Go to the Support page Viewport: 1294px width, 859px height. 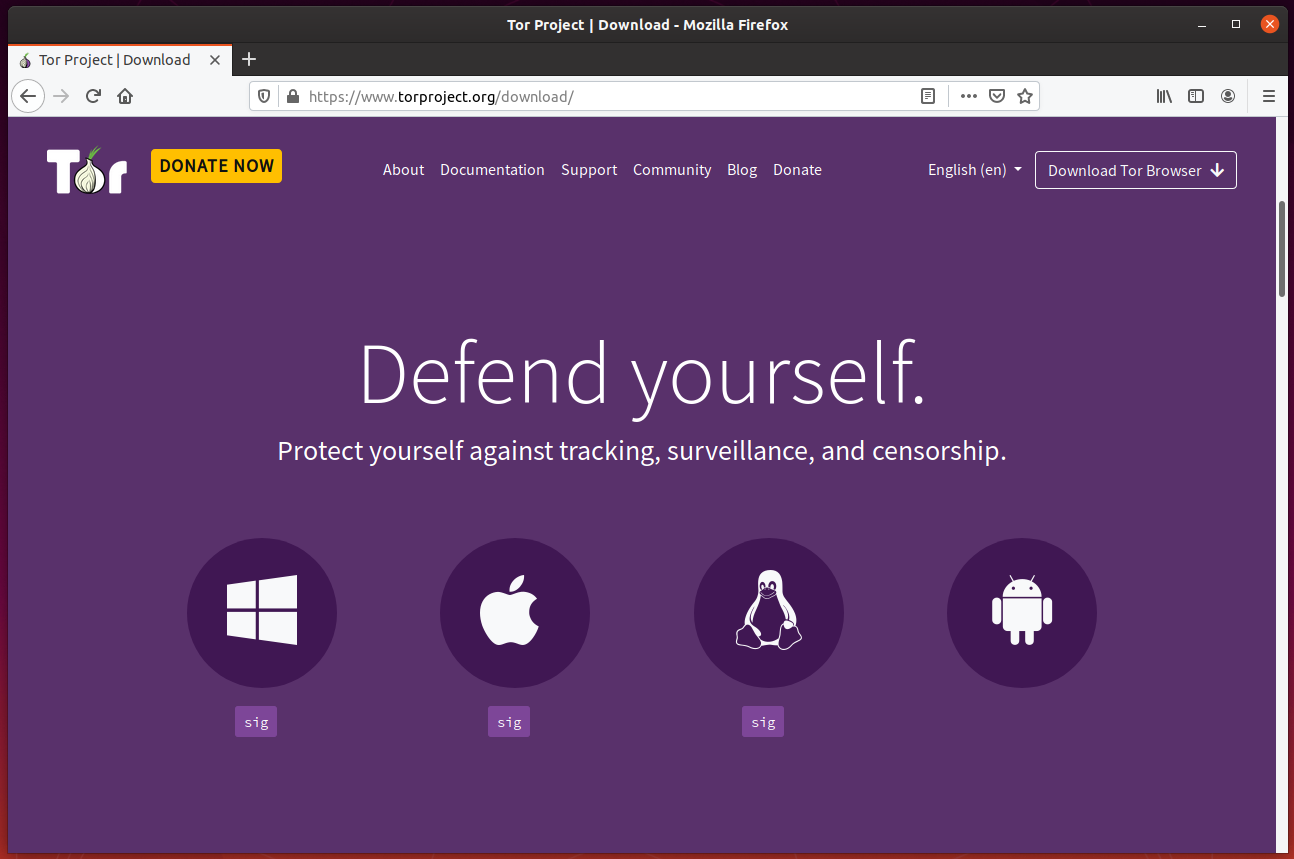tap(589, 170)
